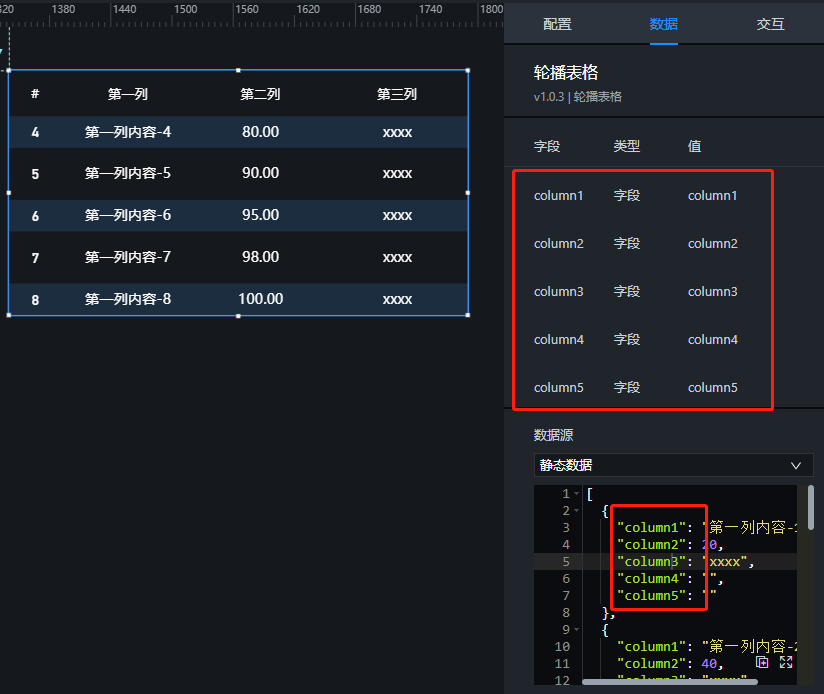Screen dimensions: 824x694
Task: Click the column3 field value cell
Action: pos(712,292)
